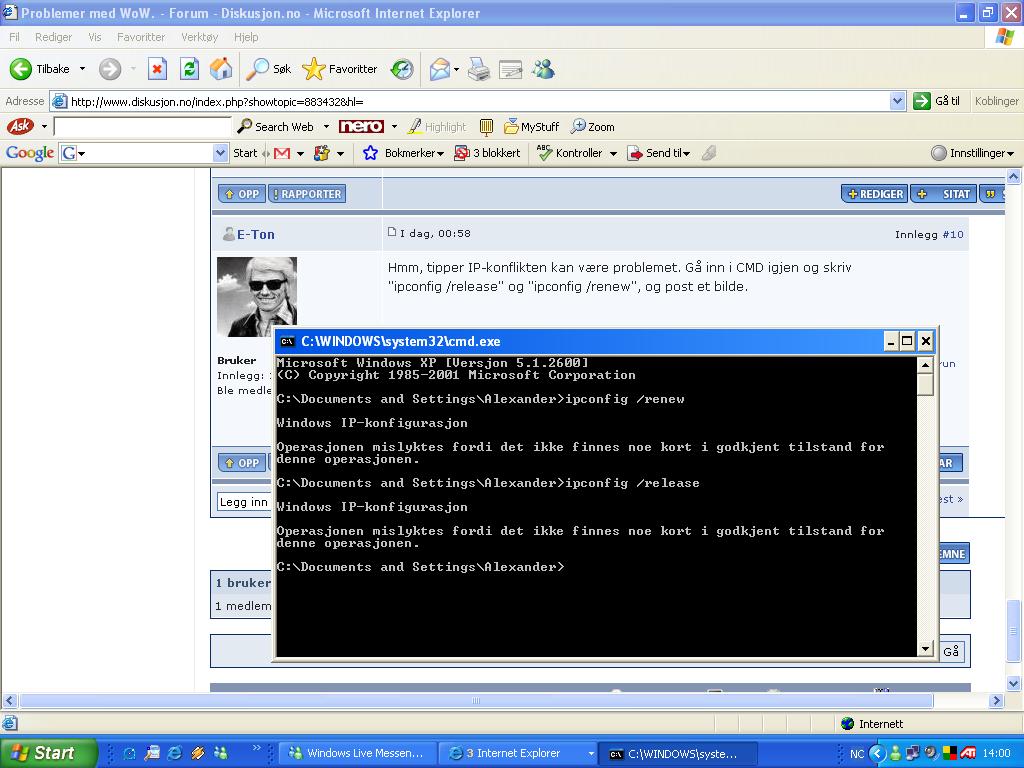This screenshot has height=768, width=1024.
Task: Click the Stop (red X) button in toolbar
Action: coord(157,69)
